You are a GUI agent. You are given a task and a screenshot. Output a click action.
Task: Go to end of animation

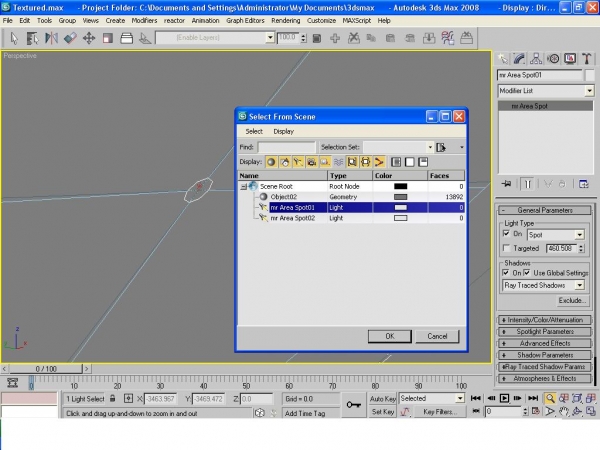click(x=533, y=399)
